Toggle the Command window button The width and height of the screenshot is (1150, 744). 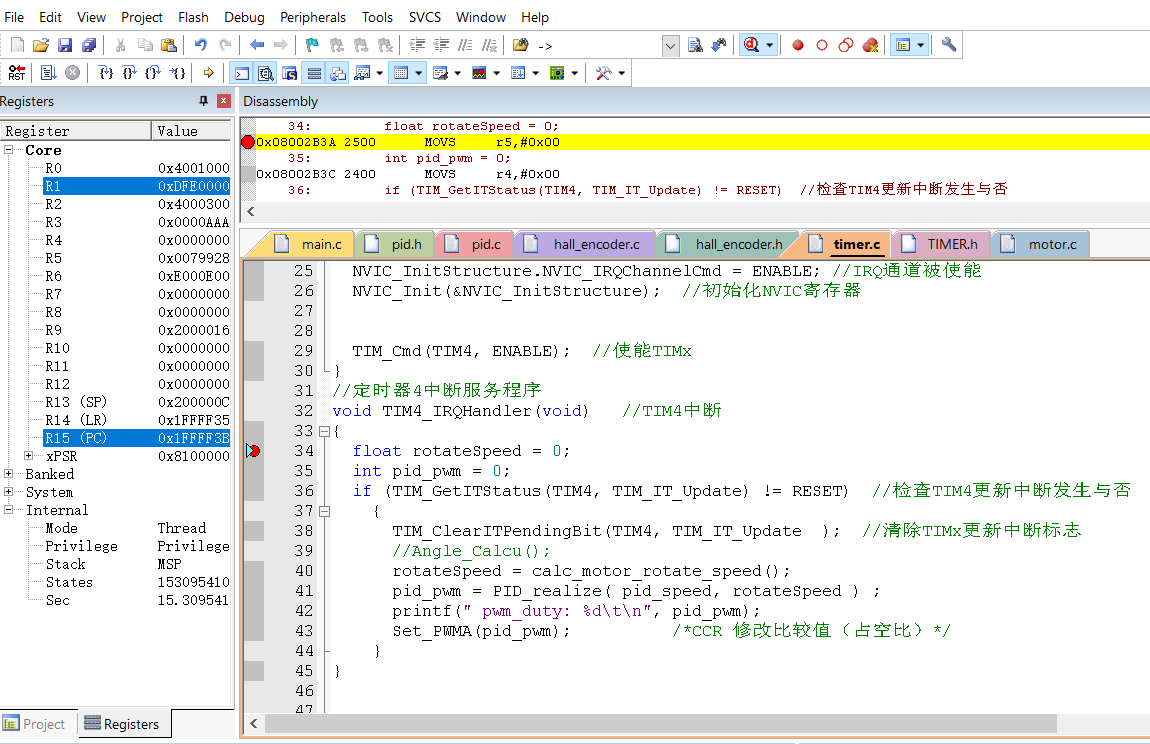pos(242,73)
